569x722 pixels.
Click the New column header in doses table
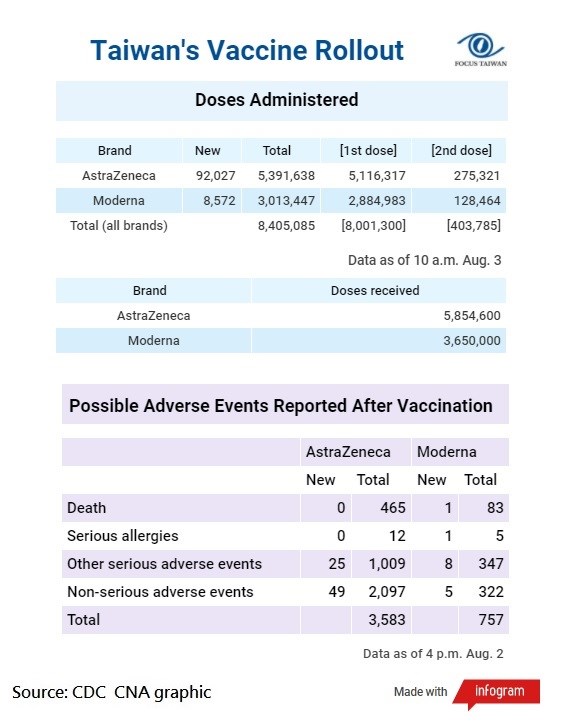click(208, 151)
